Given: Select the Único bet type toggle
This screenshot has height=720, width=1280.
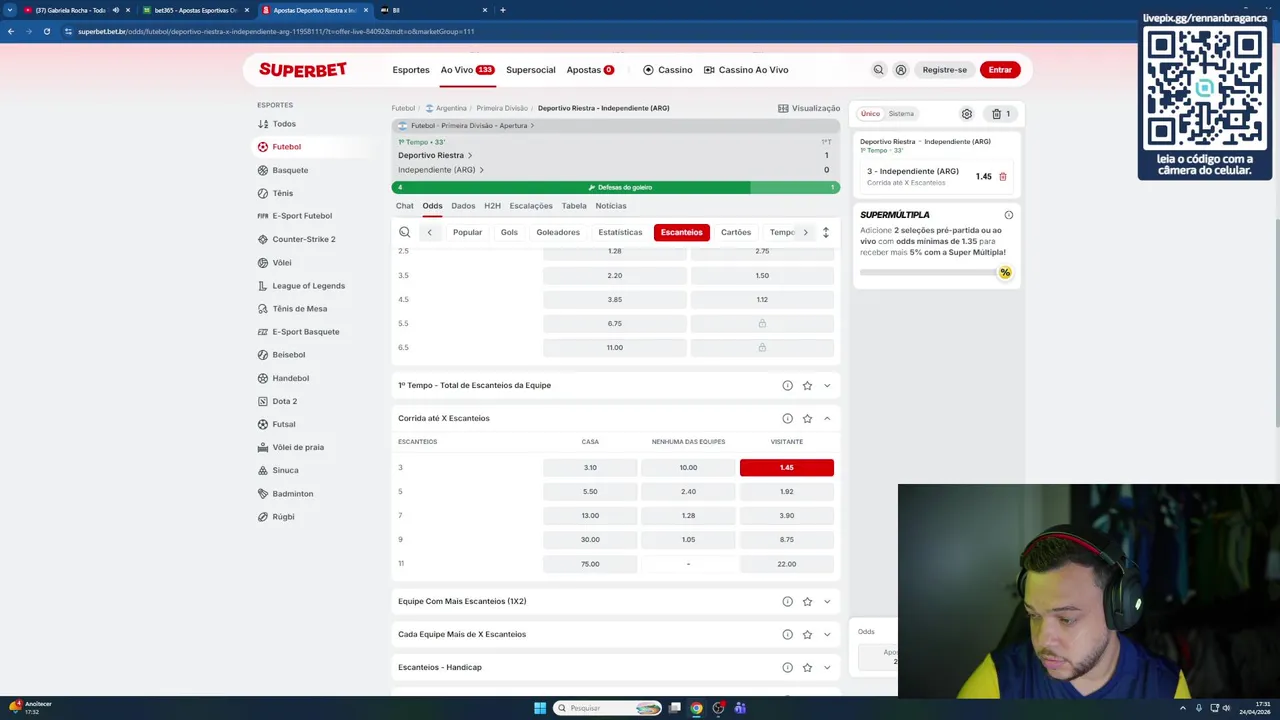Looking at the screenshot, I should (x=870, y=114).
